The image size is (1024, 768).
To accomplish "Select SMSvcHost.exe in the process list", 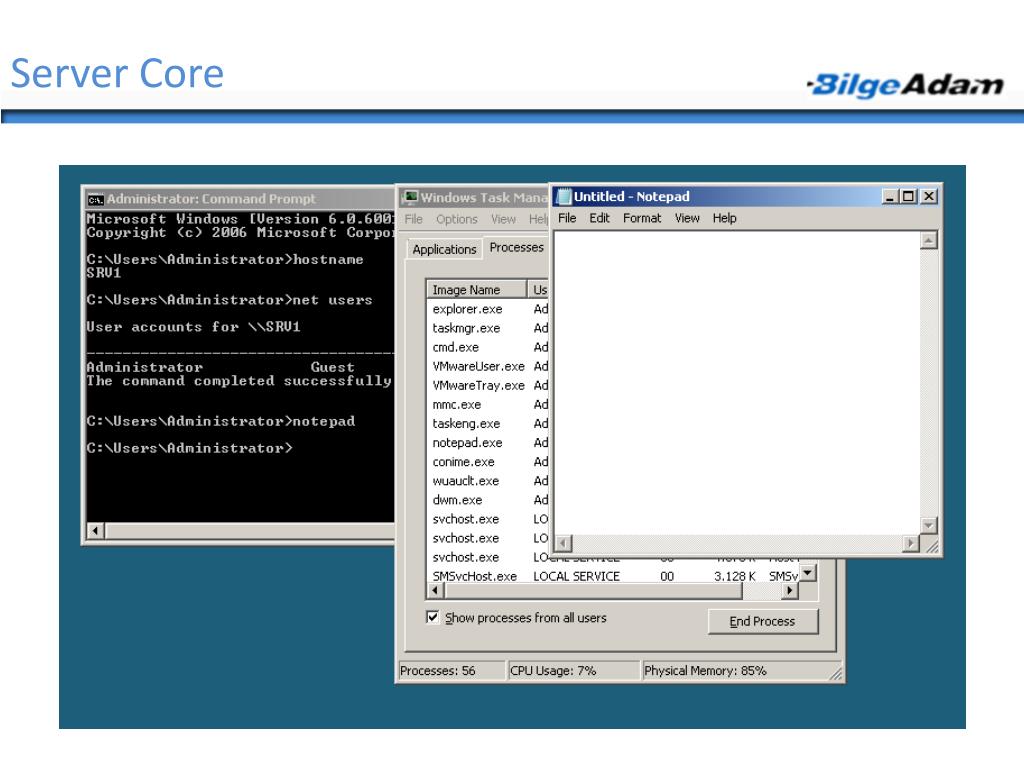I will (x=475, y=576).
